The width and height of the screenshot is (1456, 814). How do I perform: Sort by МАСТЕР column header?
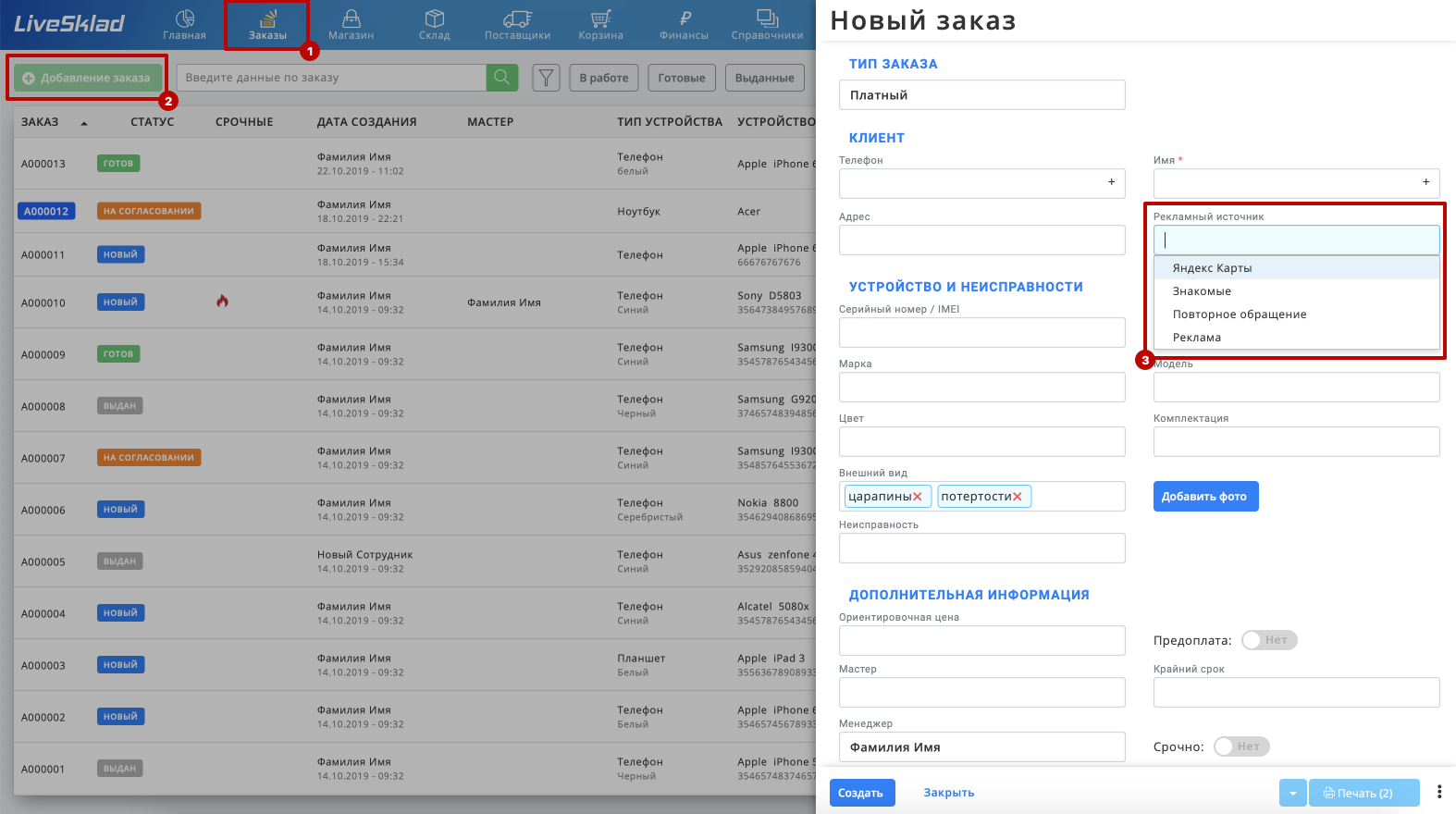(490, 122)
